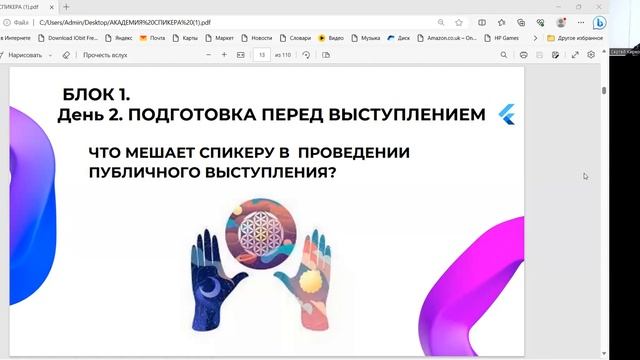Viewport: 640px width, 360px height.
Task: Click the blue arrow logo on slide
Action: click(x=507, y=114)
